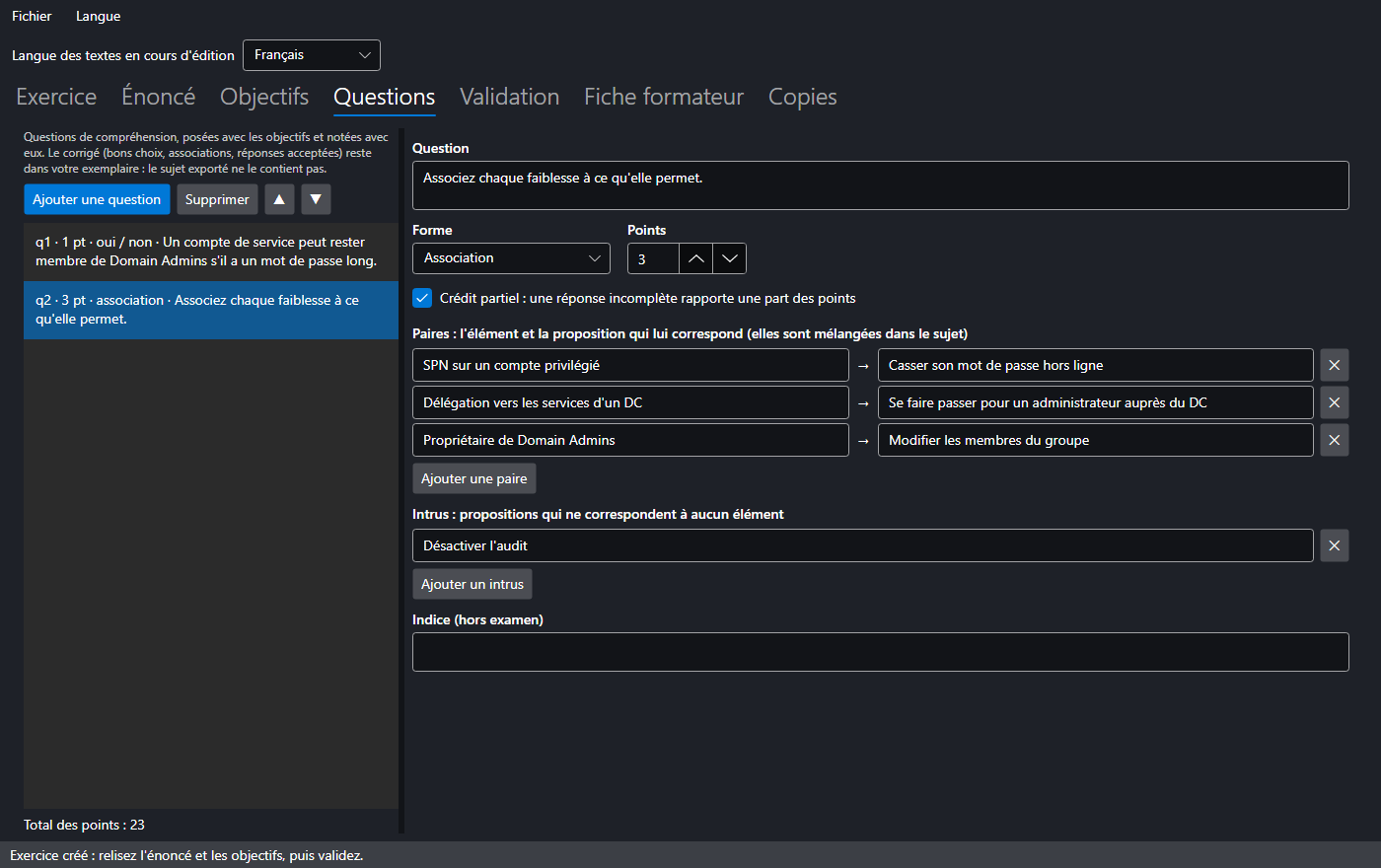This screenshot has width=1381, height=868.
Task: Edit 'Casser son mot de passe hors ligne' field
Action: (x=1096, y=365)
